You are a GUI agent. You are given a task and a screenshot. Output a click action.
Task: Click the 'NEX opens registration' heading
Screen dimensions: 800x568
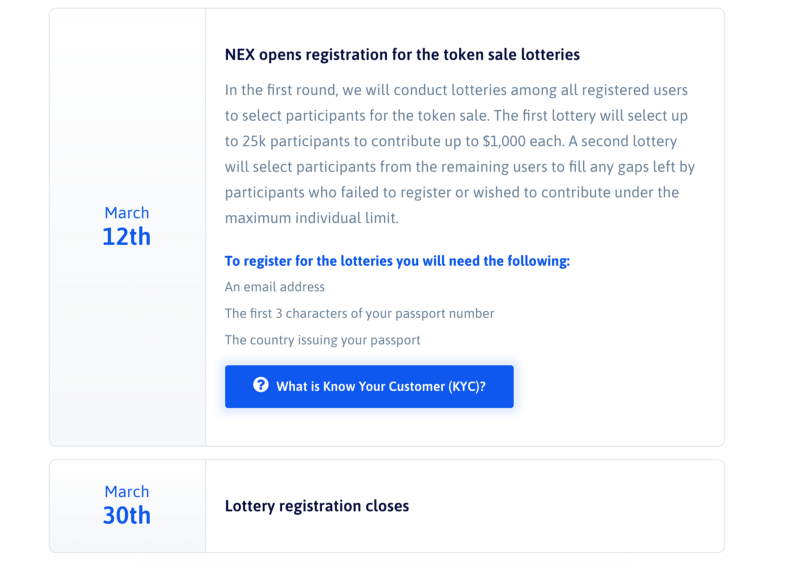pos(402,54)
